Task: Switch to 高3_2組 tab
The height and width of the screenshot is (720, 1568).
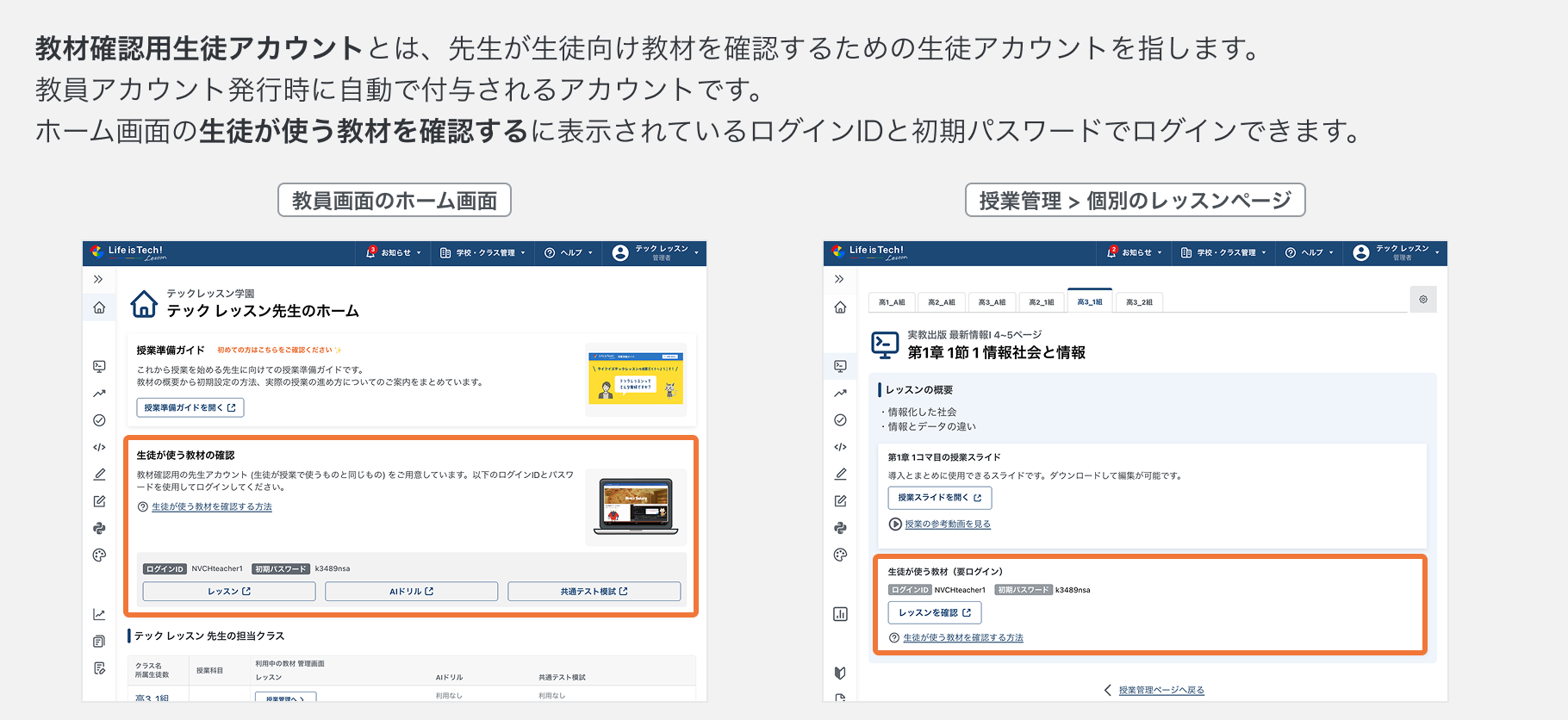Action: [1139, 302]
